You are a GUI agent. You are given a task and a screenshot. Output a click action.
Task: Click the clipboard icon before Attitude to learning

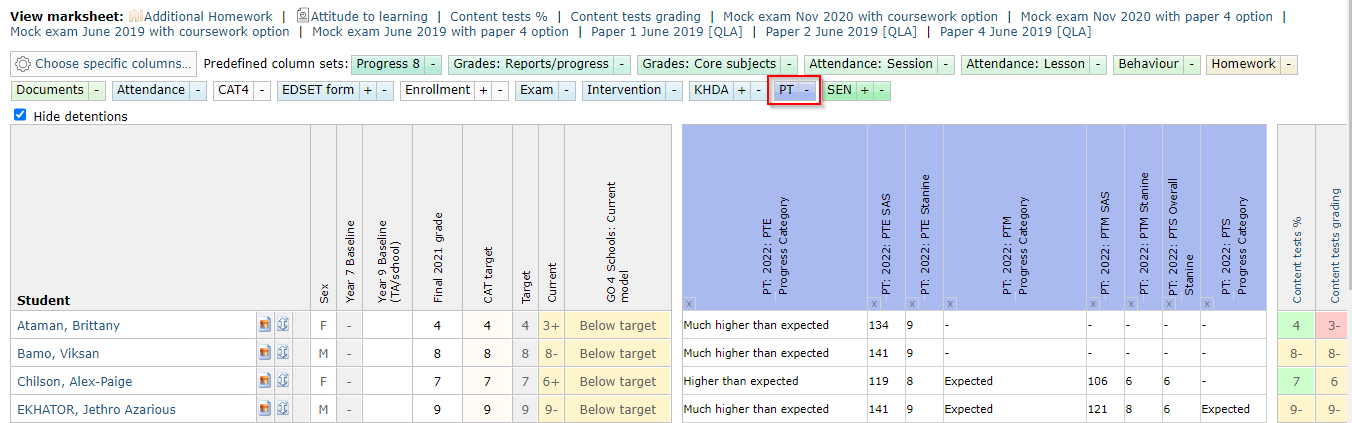click(303, 16)
